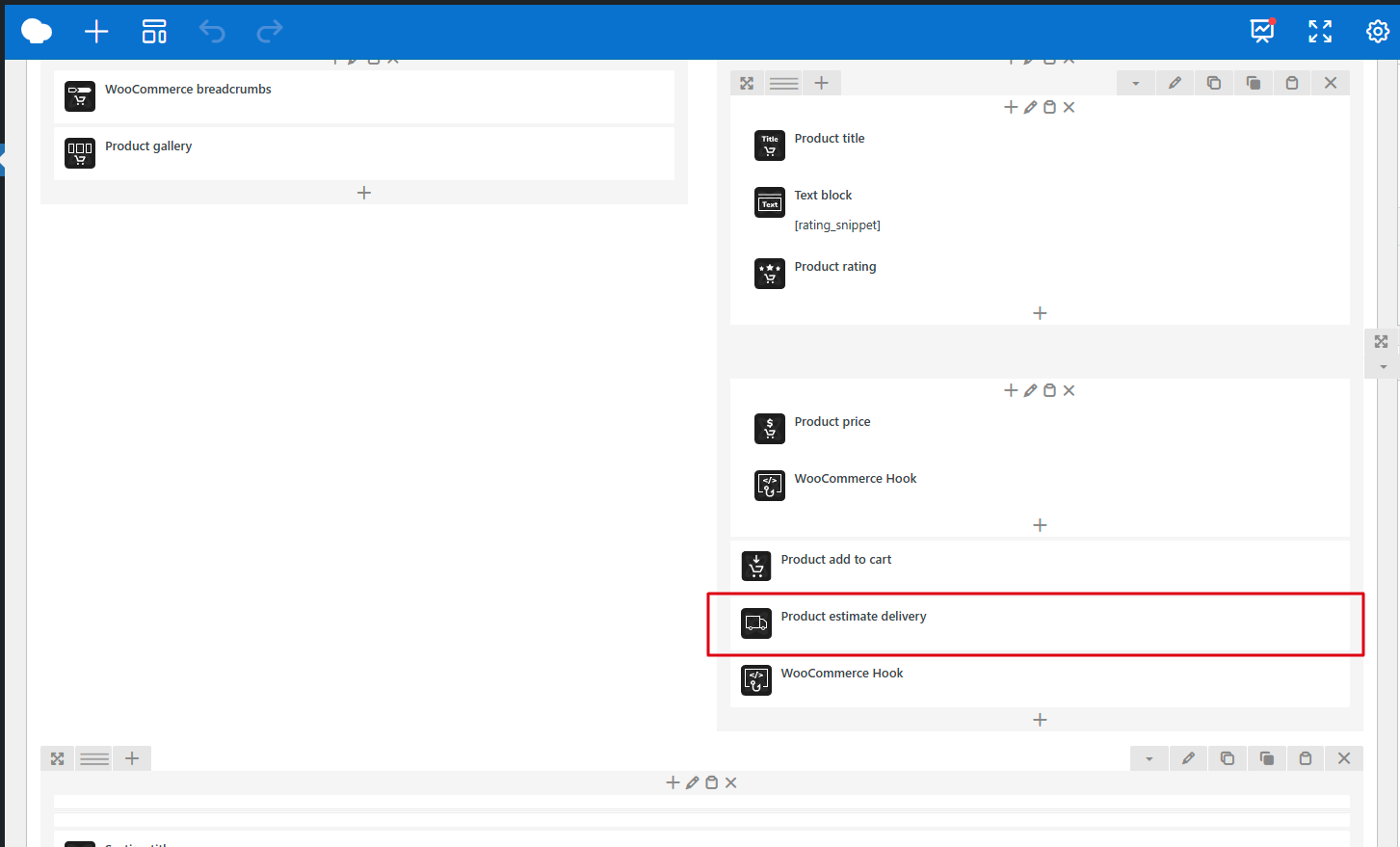Add a new element from the top bar
1400x847 pixels.
[x=96, y=32]
